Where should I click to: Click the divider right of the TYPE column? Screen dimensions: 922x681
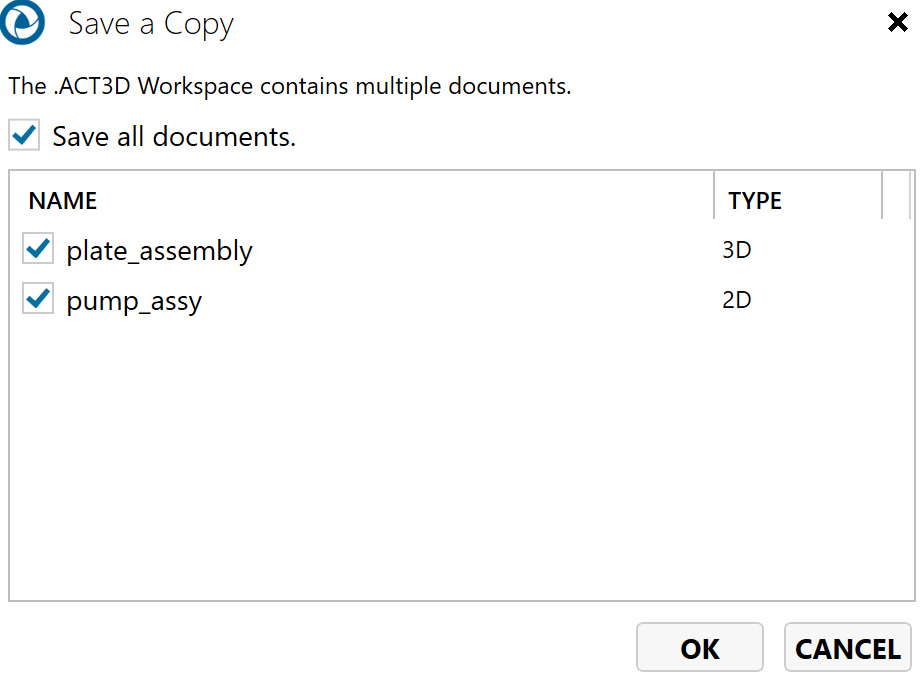882,196
